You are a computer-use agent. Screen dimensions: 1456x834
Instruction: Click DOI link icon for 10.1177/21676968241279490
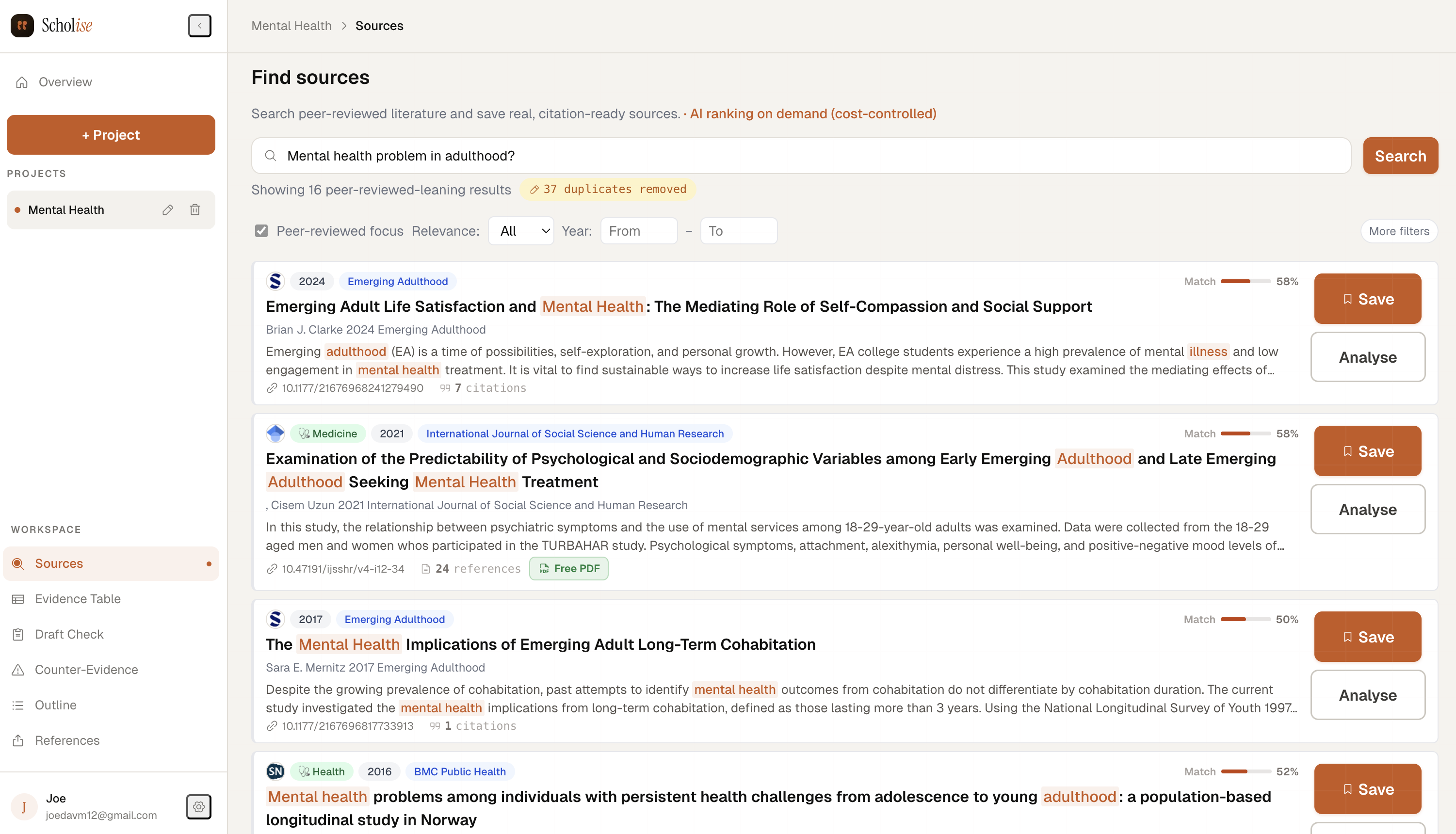tap(272, 388)
